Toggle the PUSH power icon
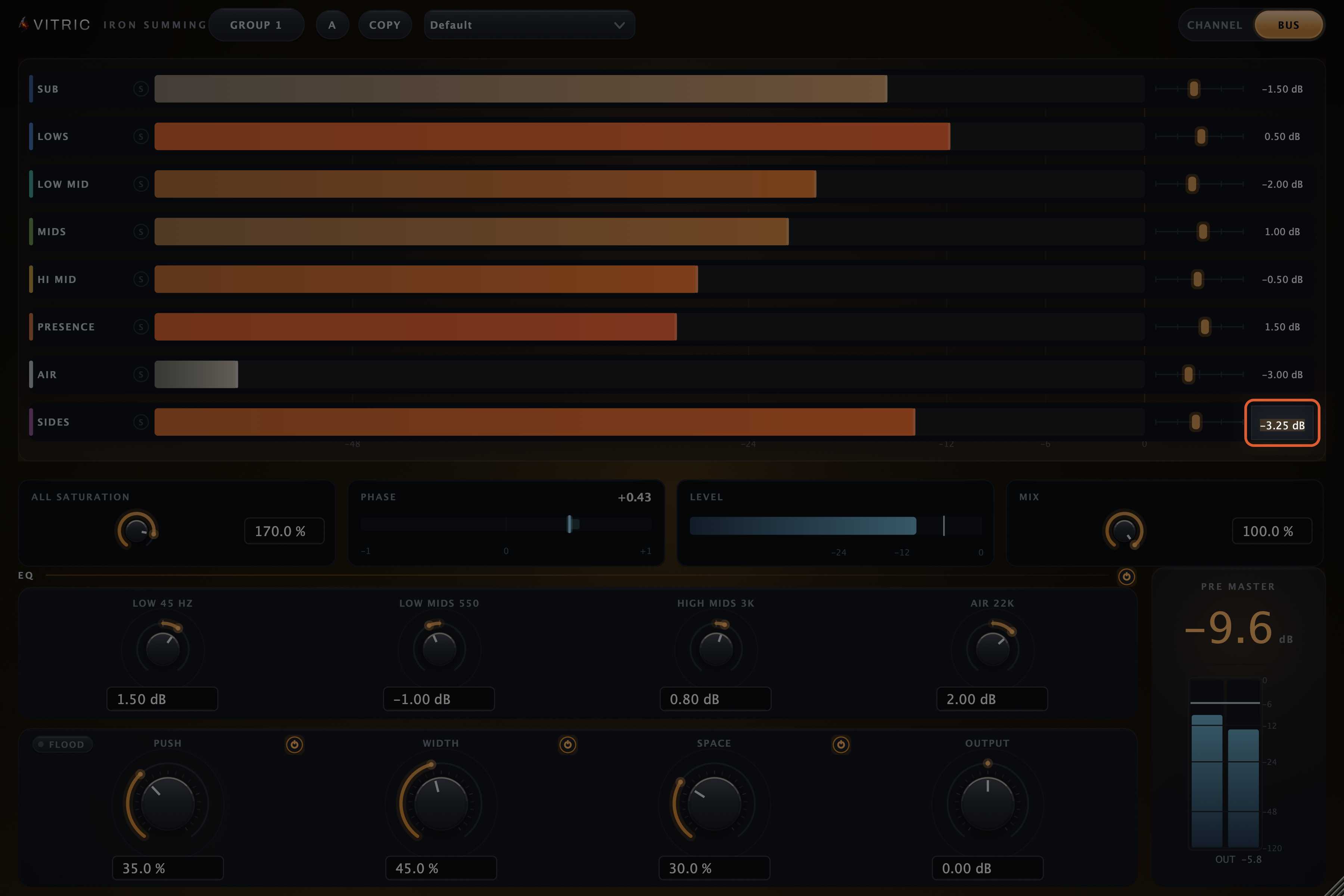Screen dimensions: 1344x896 point(294,744)
